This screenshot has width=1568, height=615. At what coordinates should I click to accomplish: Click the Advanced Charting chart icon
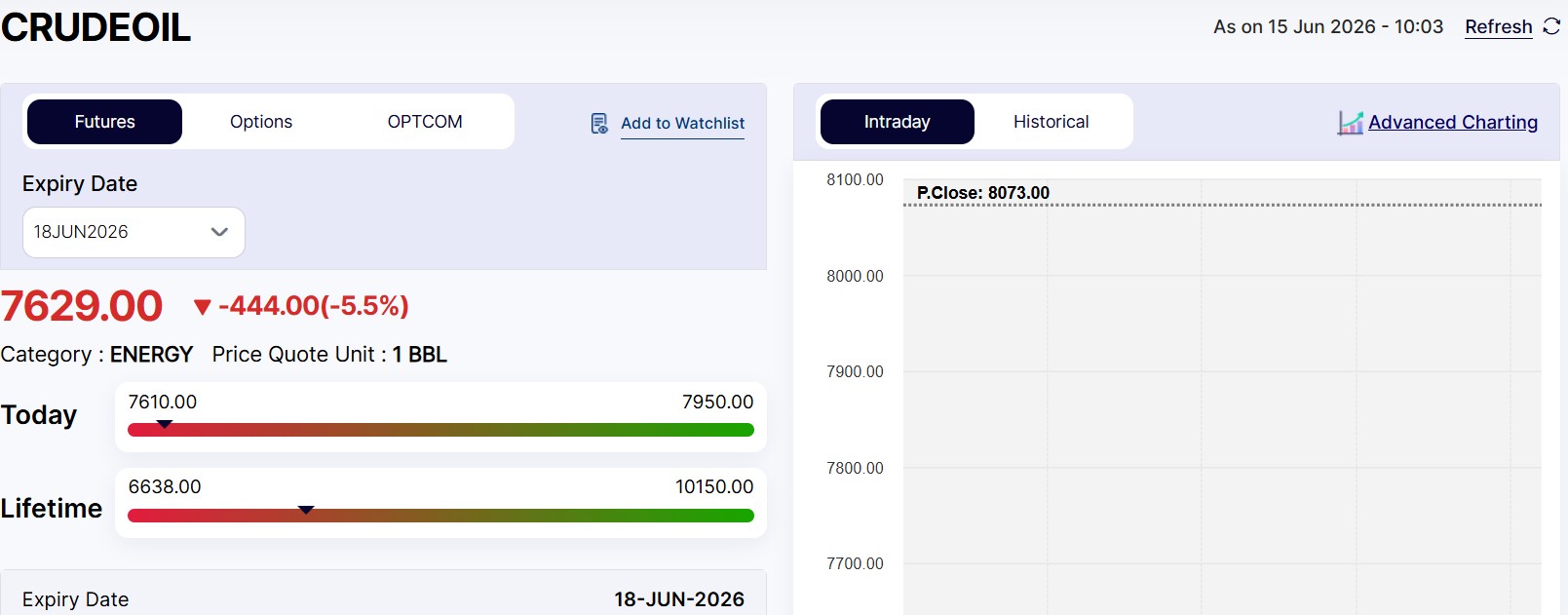pyautogui.click(x=1350, y=123)
